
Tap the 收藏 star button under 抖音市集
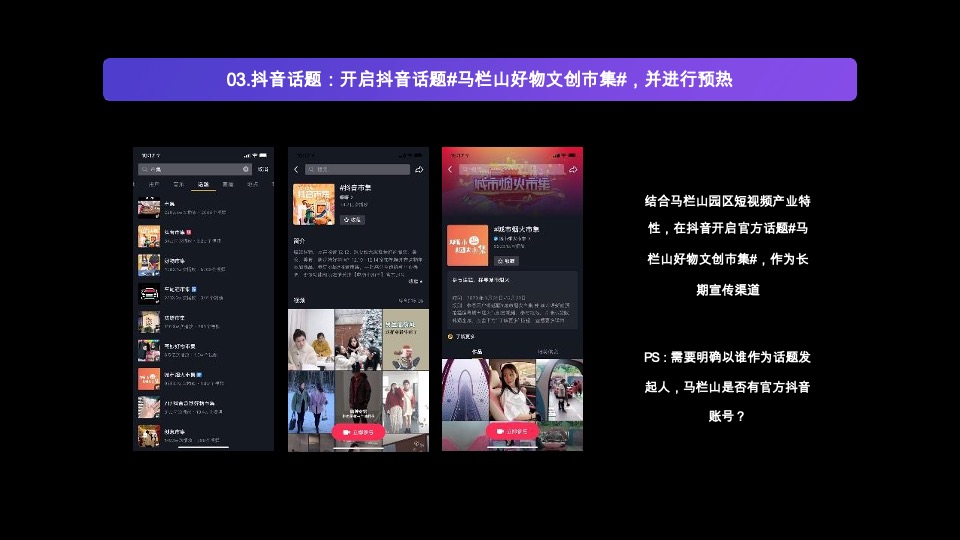(x=352, y=220)
